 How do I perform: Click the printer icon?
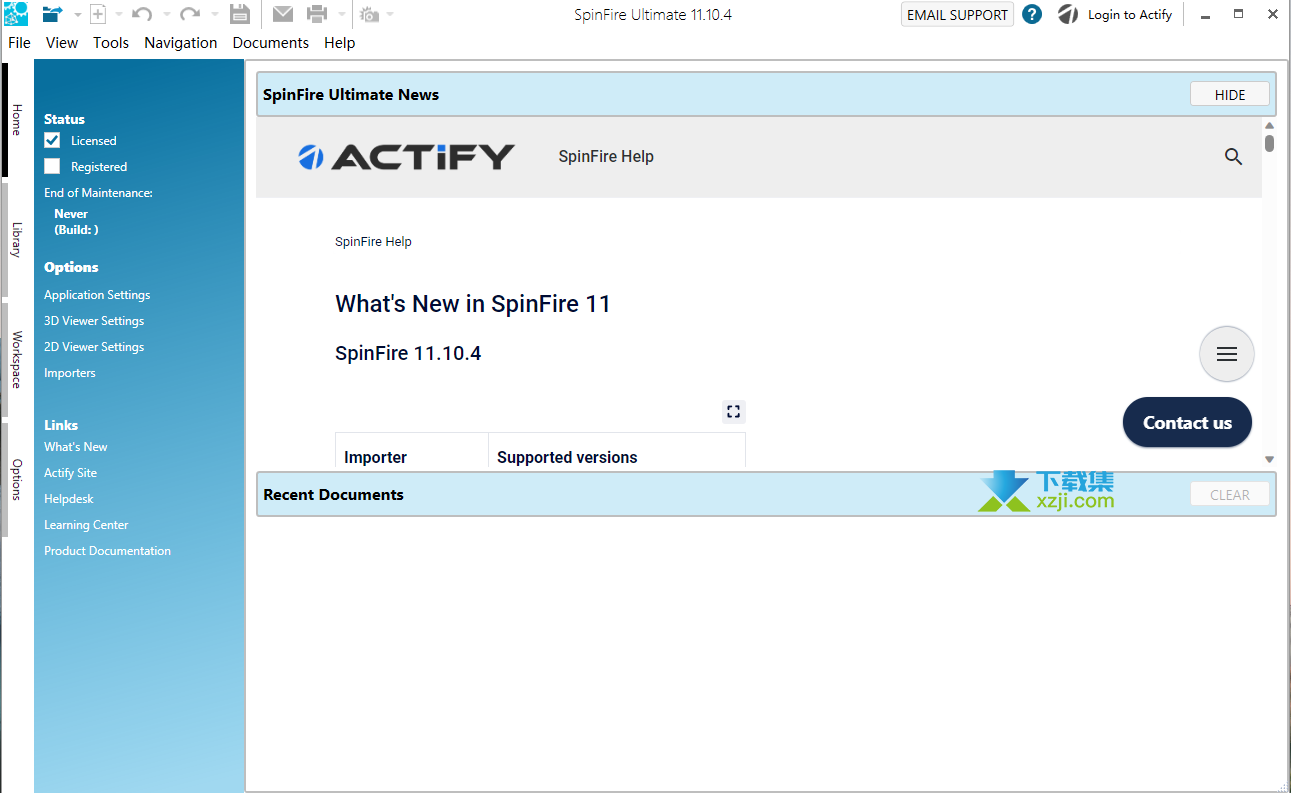click(317, 14)
